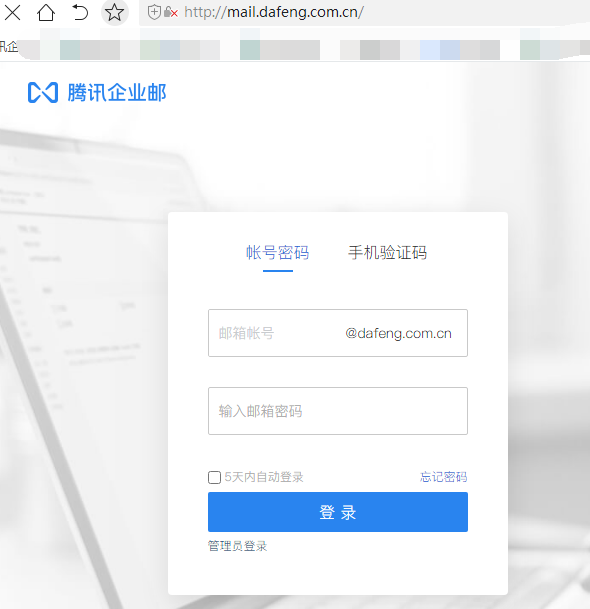Click the blue 登录 button
The height and width of the screenshot is (609, 590).
point(338,512)
